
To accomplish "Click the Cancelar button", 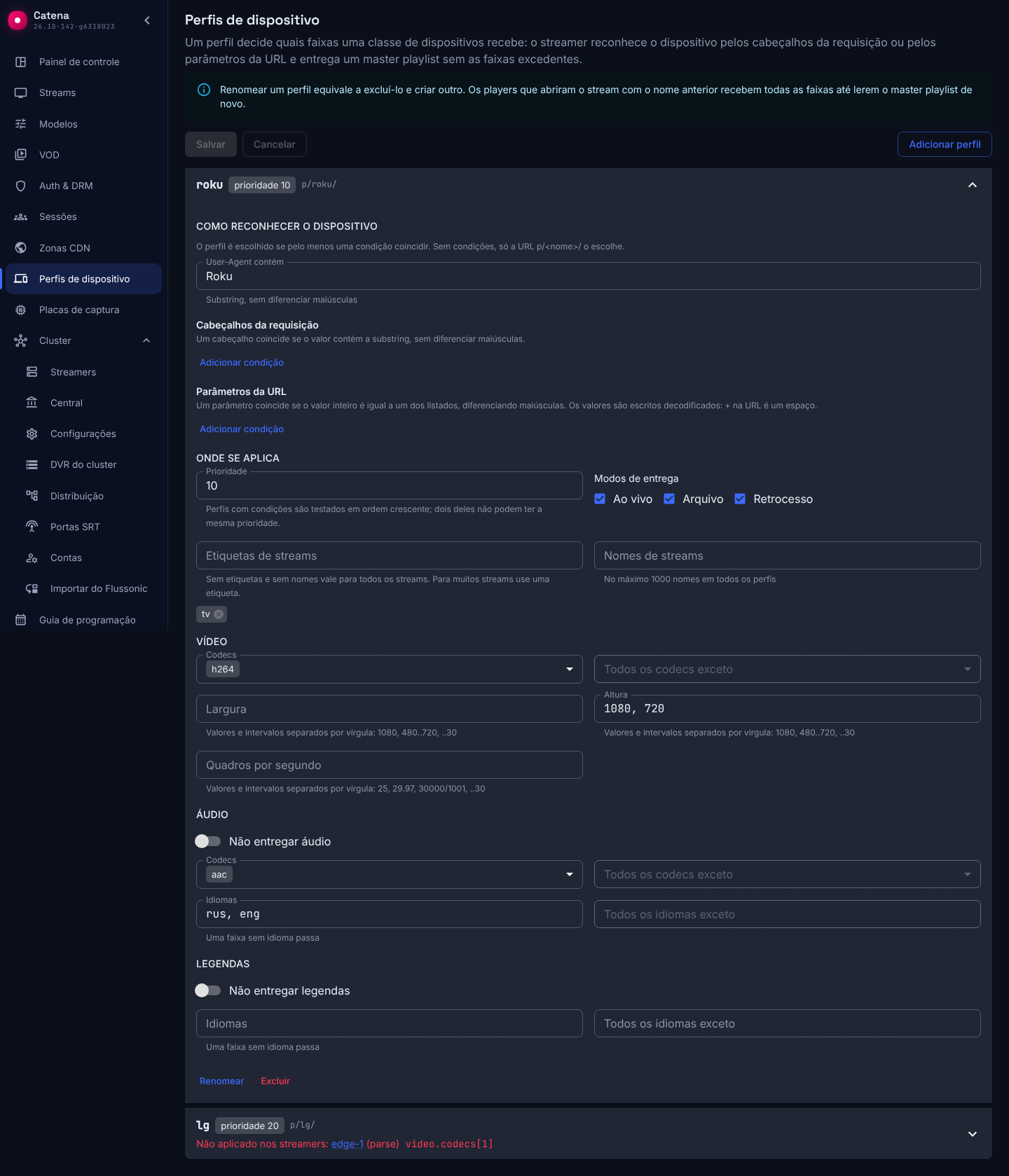I will pyautogui.click(x=275, y=144).
